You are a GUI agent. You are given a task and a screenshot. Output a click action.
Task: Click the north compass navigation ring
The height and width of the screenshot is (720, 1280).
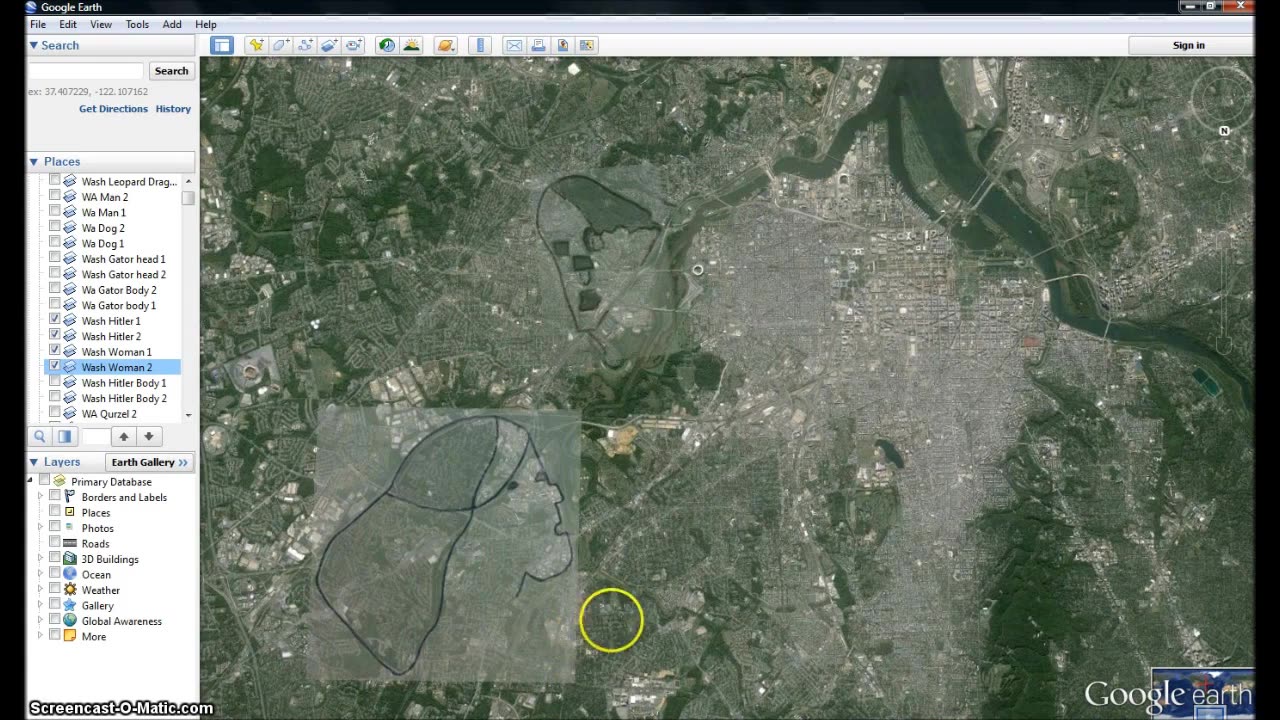click(x=1222, y=97)
